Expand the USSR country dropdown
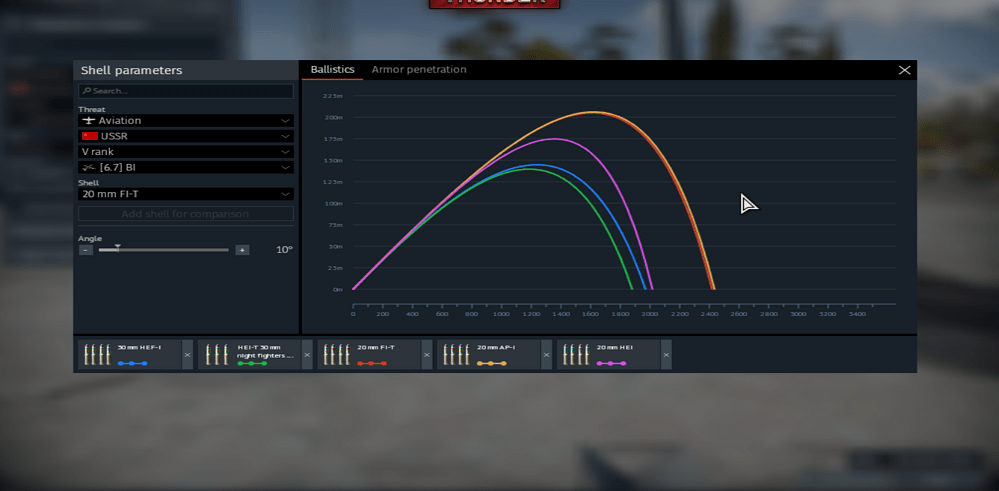This screenshot has width=999, height=491. pyautogui.click(x=186, y=136)
